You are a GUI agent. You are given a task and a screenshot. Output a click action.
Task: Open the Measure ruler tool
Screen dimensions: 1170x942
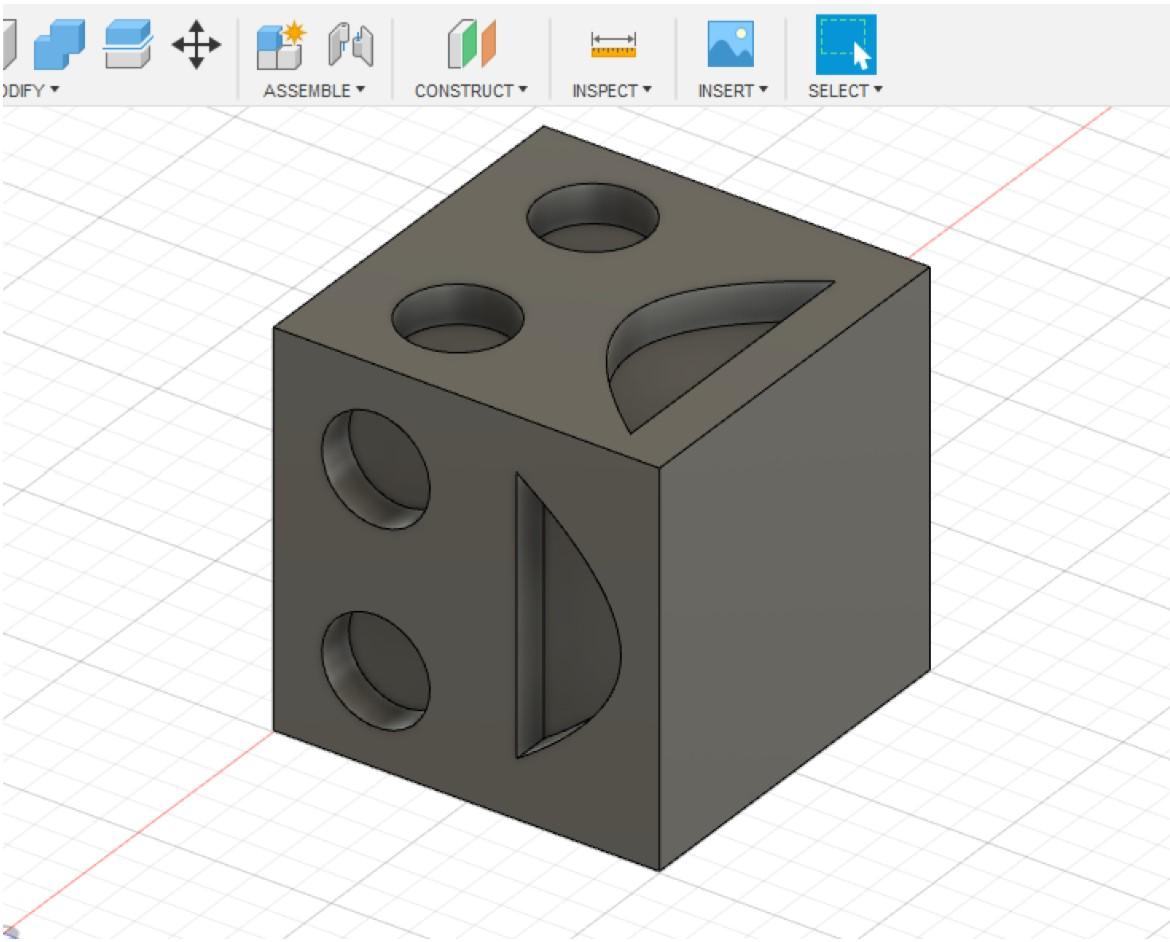[x=613, y=45]
